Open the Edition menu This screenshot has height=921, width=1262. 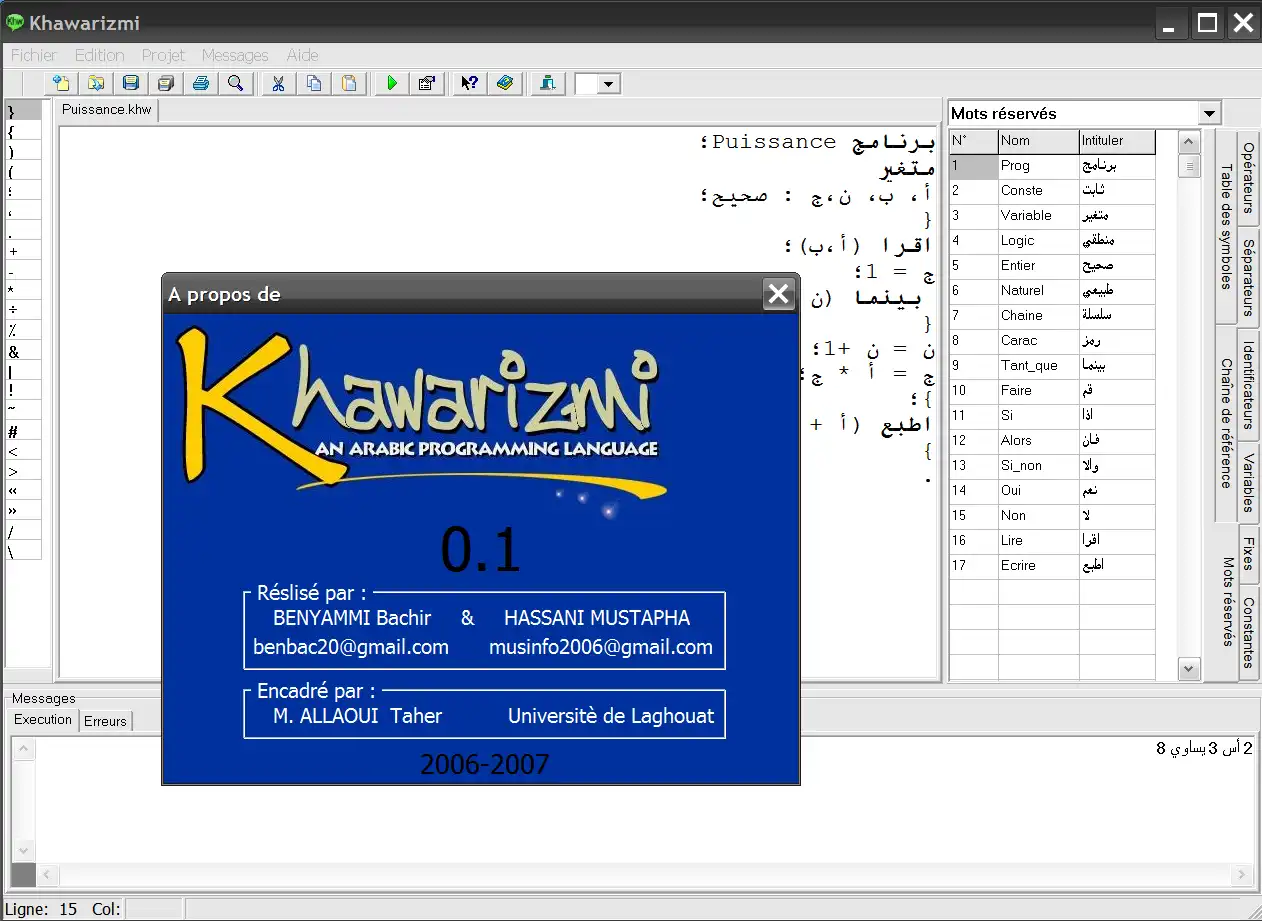[x=100, y=55]
